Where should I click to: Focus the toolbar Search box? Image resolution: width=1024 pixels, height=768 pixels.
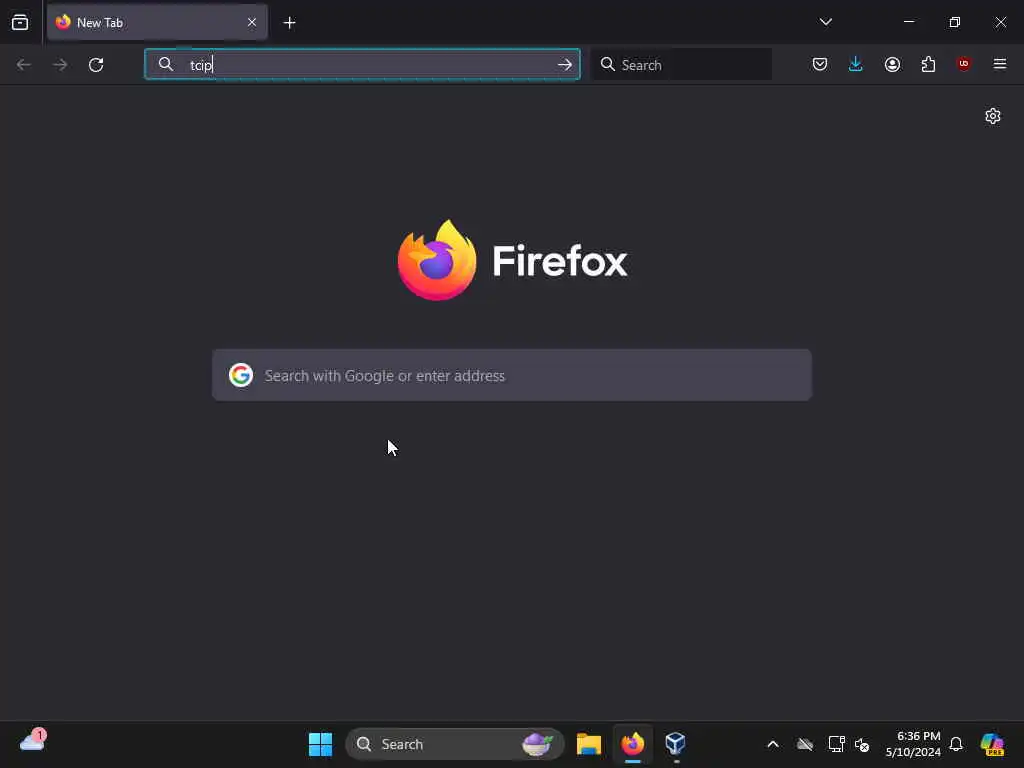(x=681, y=65)
